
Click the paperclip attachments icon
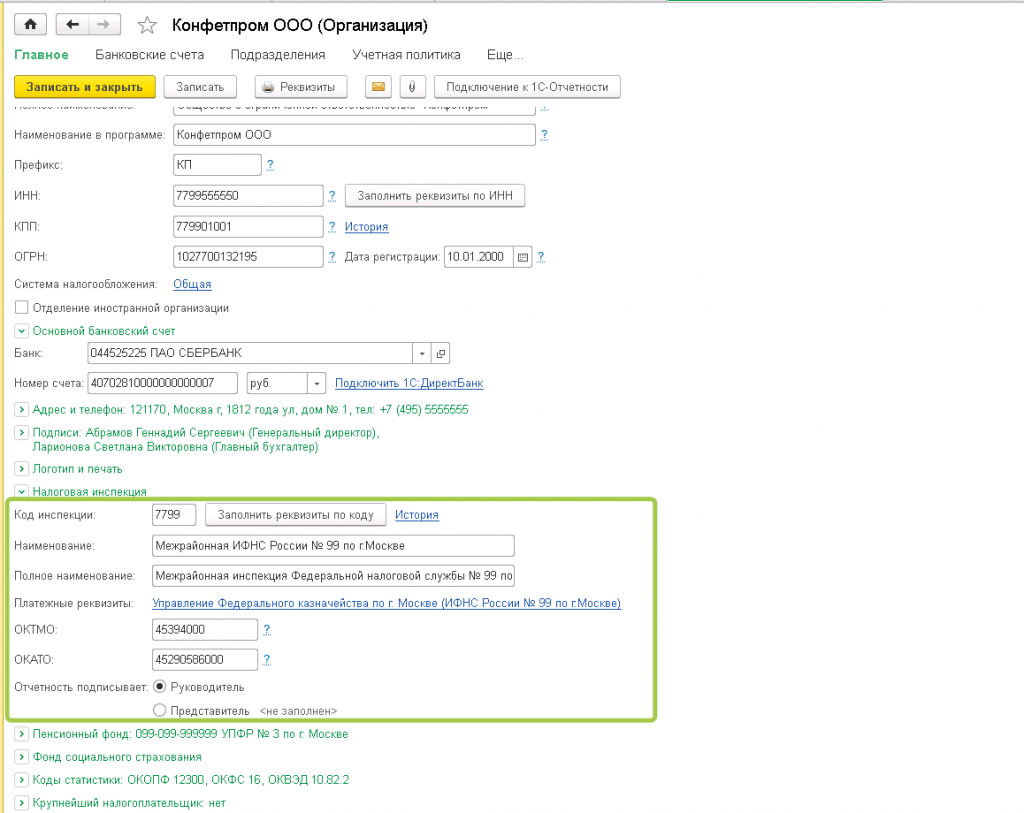pos(412,87)
